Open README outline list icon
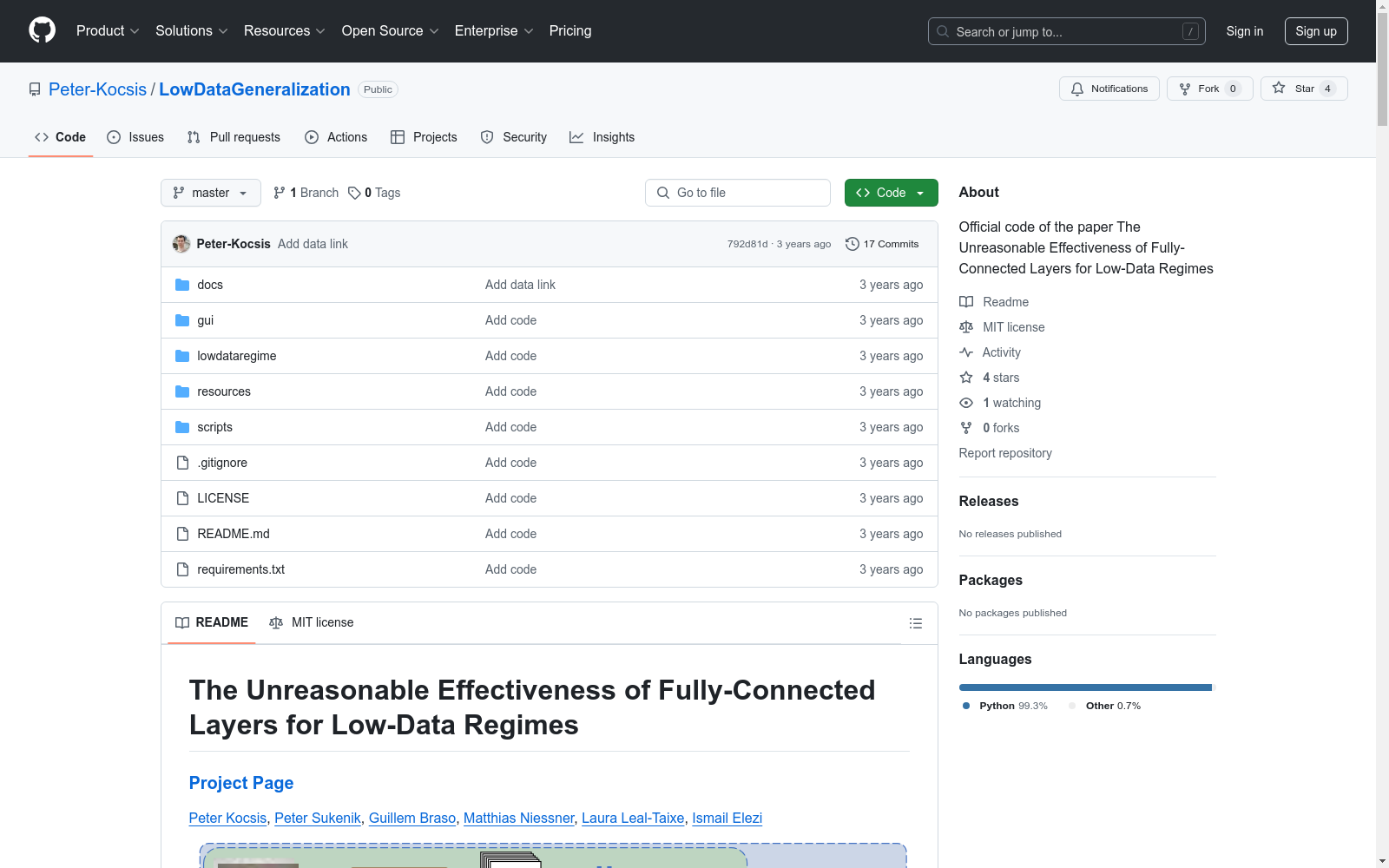1389x868 pixels. (x=915, y=623)
